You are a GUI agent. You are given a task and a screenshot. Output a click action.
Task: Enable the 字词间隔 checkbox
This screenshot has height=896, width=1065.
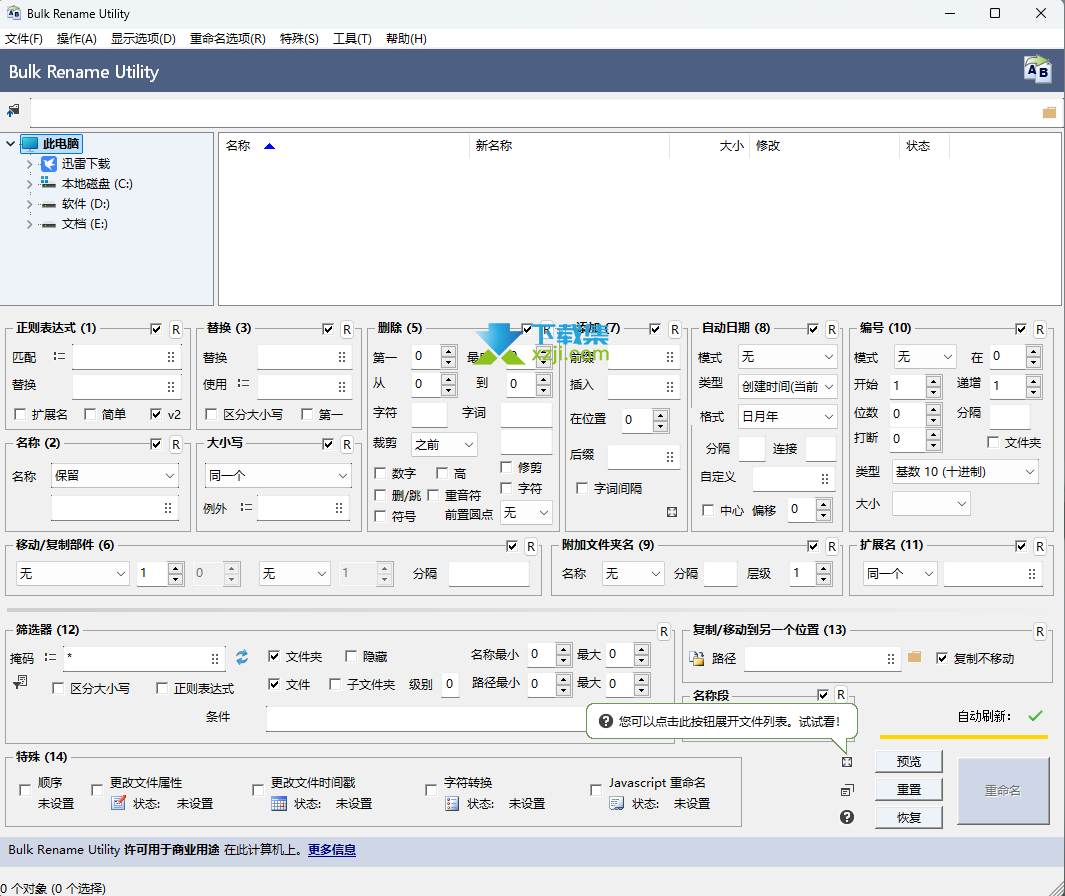click(582, 488)
